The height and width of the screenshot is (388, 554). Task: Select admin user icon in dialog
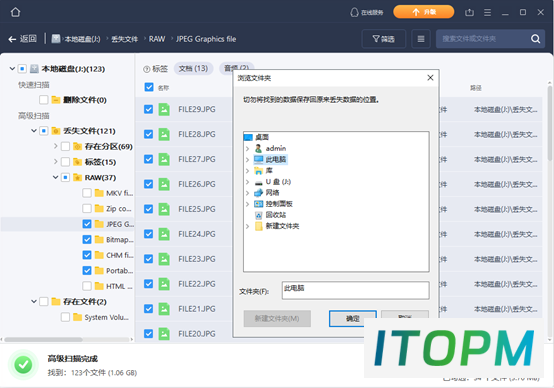pyautogui.click(x=259, y=148)
